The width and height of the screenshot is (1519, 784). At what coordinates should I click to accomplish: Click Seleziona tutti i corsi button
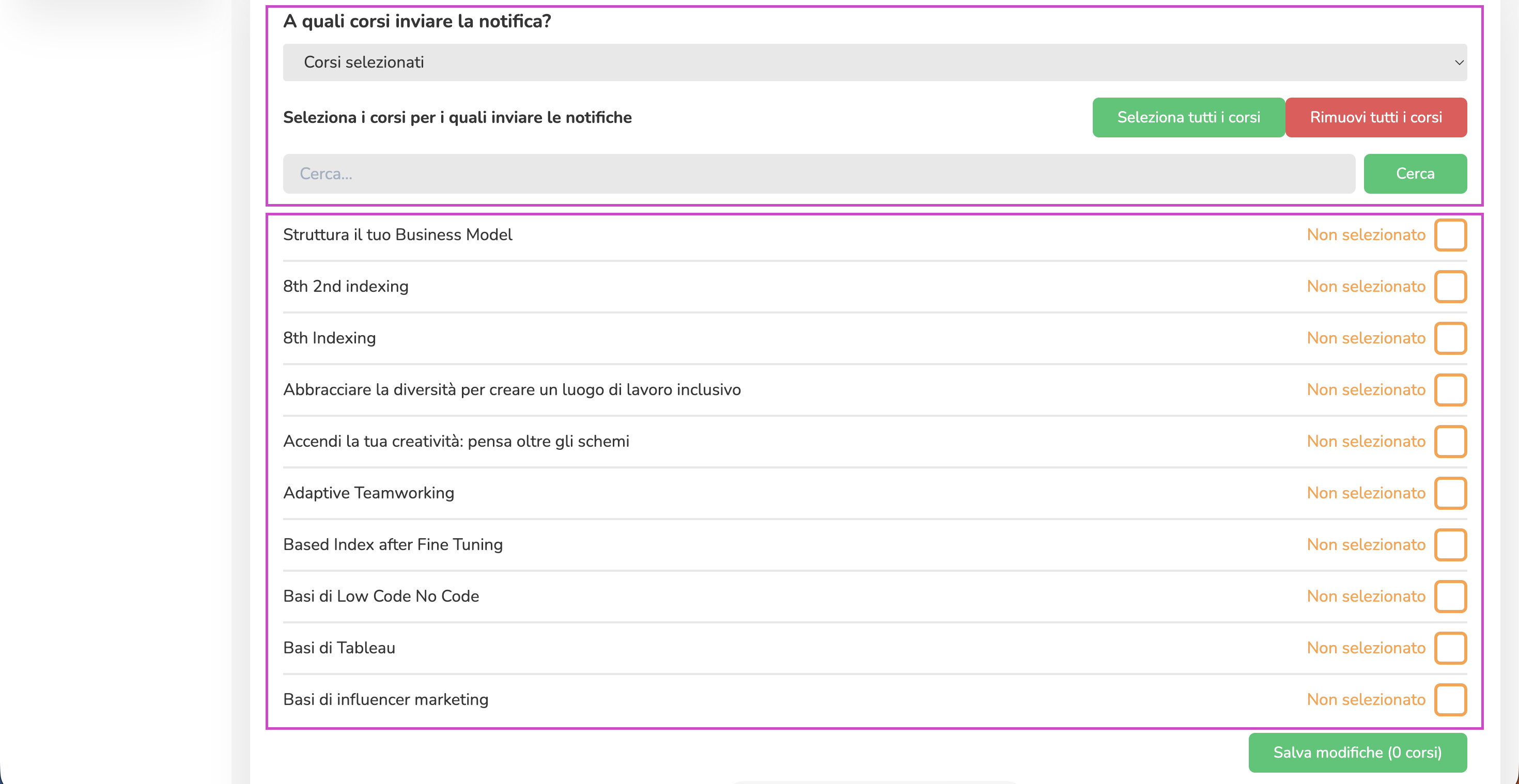tap(1188, 117)
